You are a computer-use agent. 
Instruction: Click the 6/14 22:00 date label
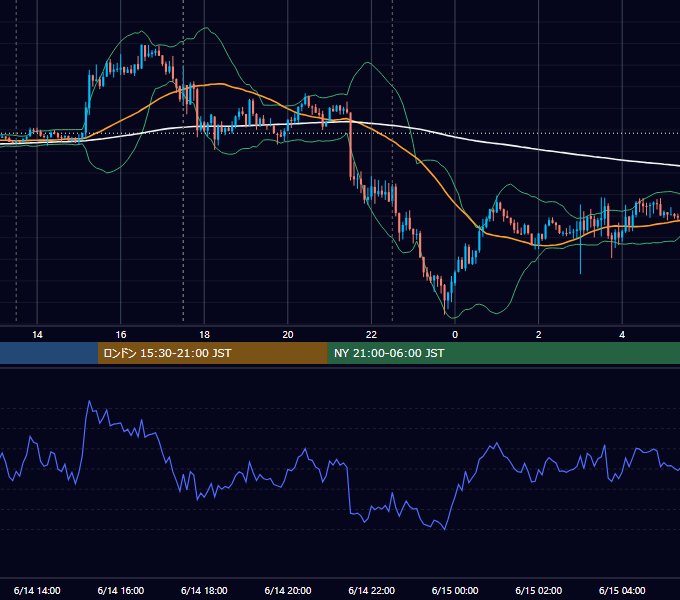tap(372, 590)
